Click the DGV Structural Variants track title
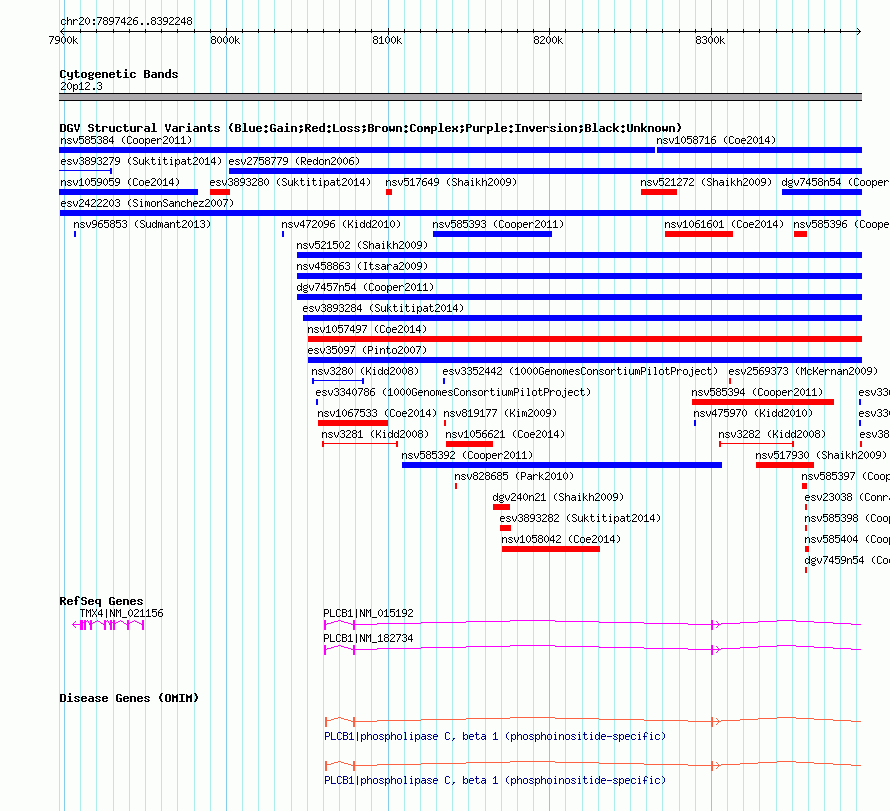 [371, 128]
